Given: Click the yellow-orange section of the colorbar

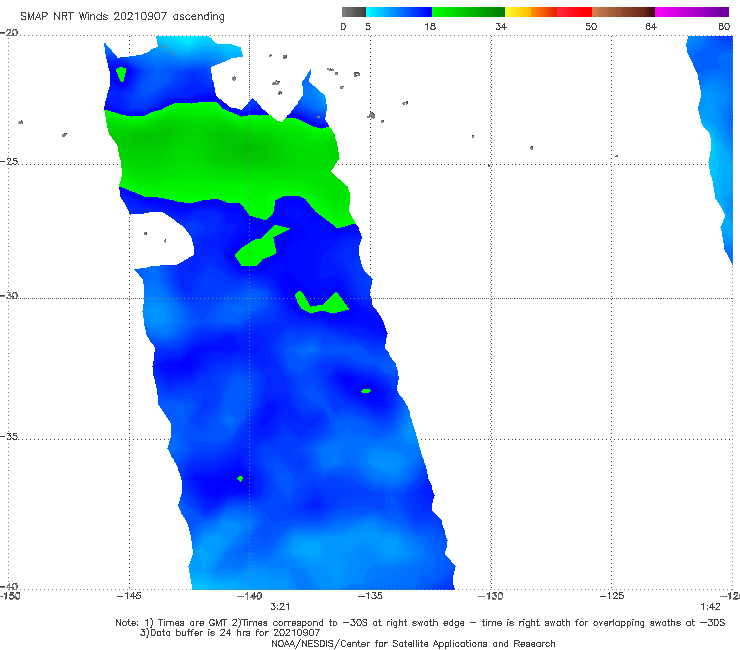Looking at the screenshot, I should click(531, 12).
